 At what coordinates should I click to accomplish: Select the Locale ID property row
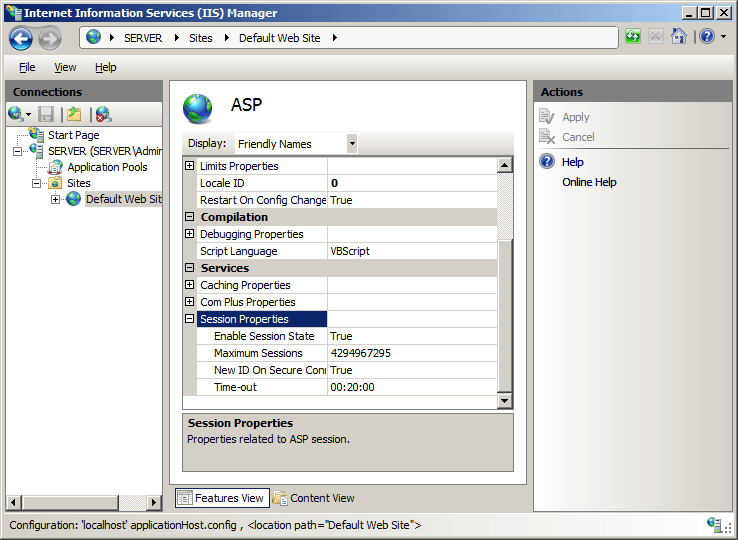pos(347,183)
